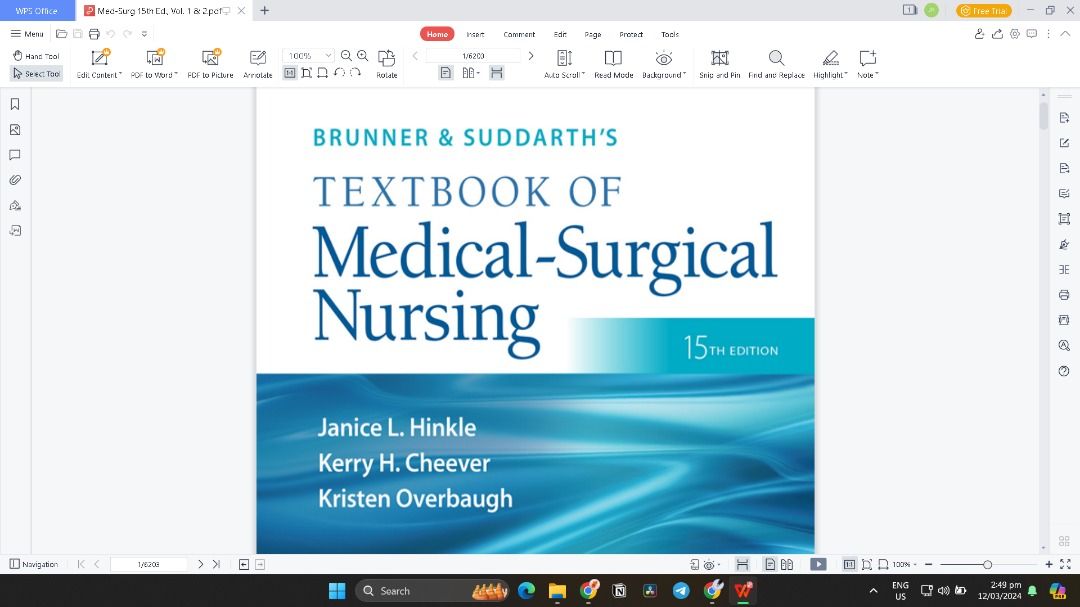This screenshot has width=1080, height=607.
Task: Click the Open file folder icon
Action: (61, 34)
